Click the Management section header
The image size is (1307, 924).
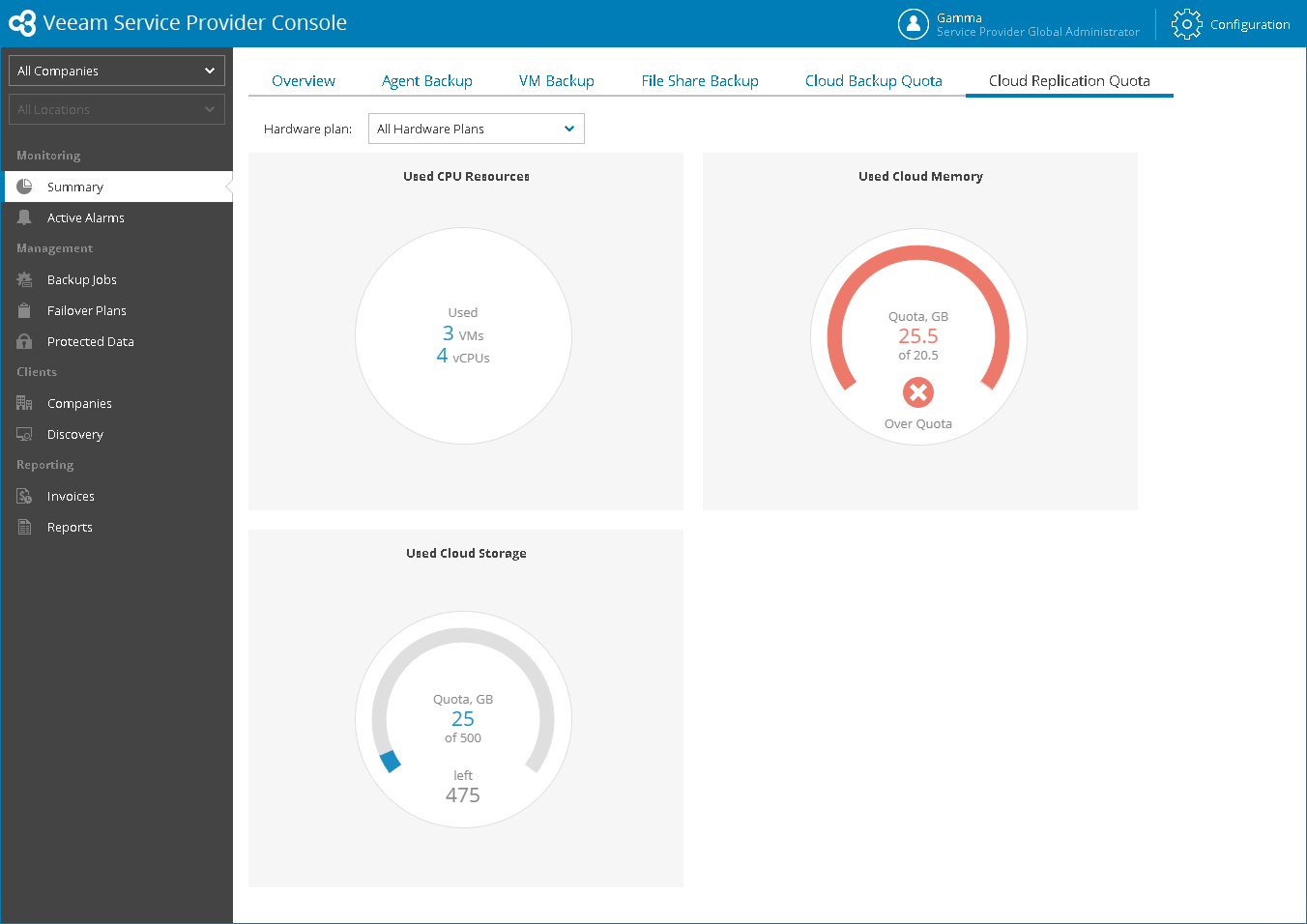(54, 248)
